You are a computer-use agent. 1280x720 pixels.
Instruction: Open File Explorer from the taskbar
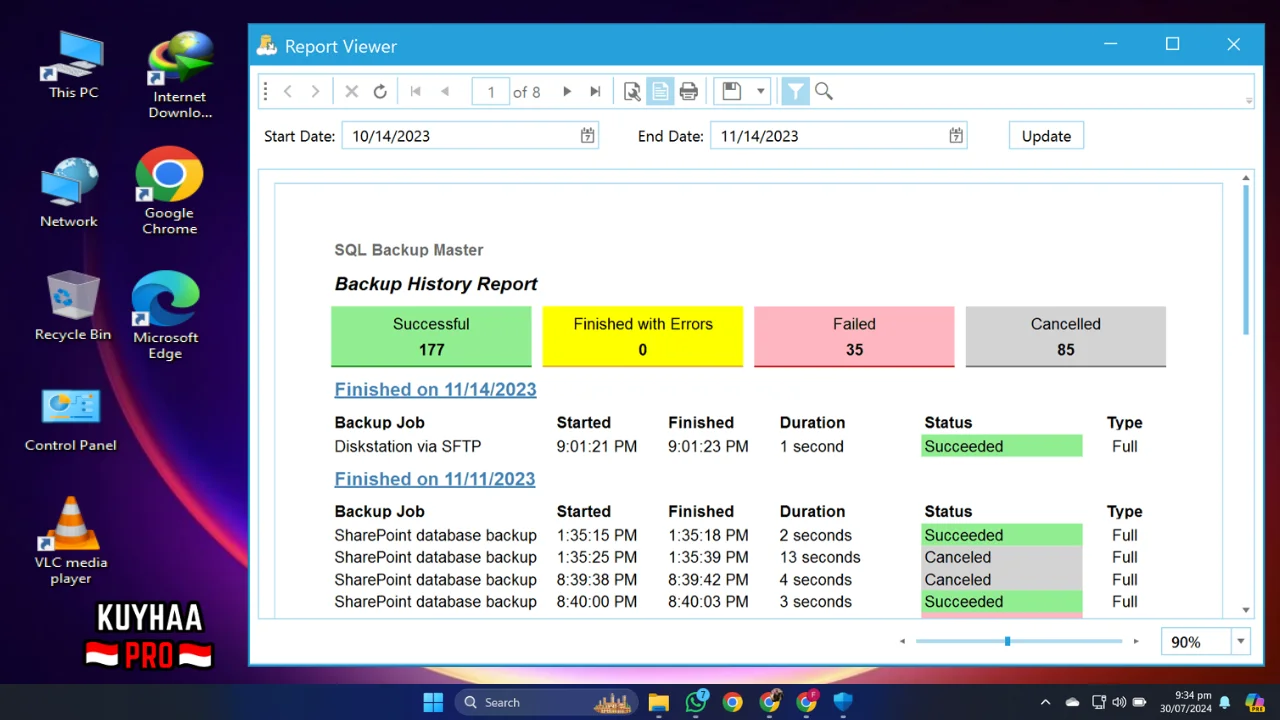click(x=659, y=702)
